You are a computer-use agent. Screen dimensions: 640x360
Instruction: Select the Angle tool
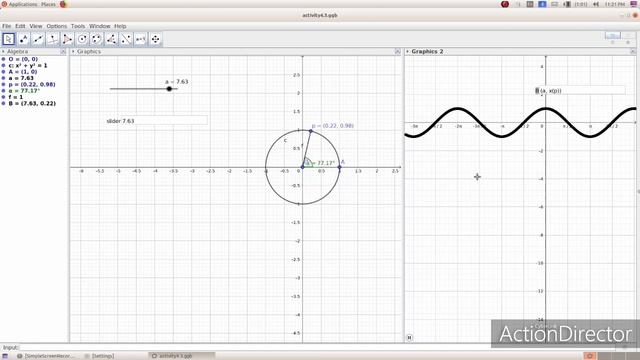click(111, 39)
